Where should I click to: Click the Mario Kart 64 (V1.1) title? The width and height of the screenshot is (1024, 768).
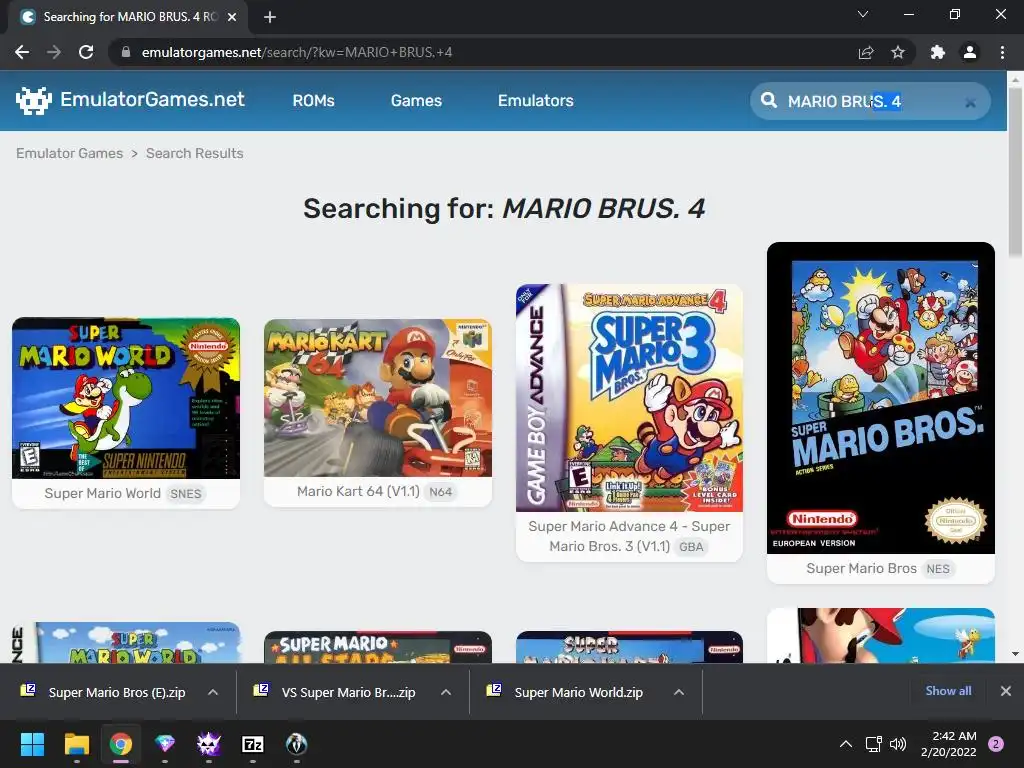pos(359,492)
